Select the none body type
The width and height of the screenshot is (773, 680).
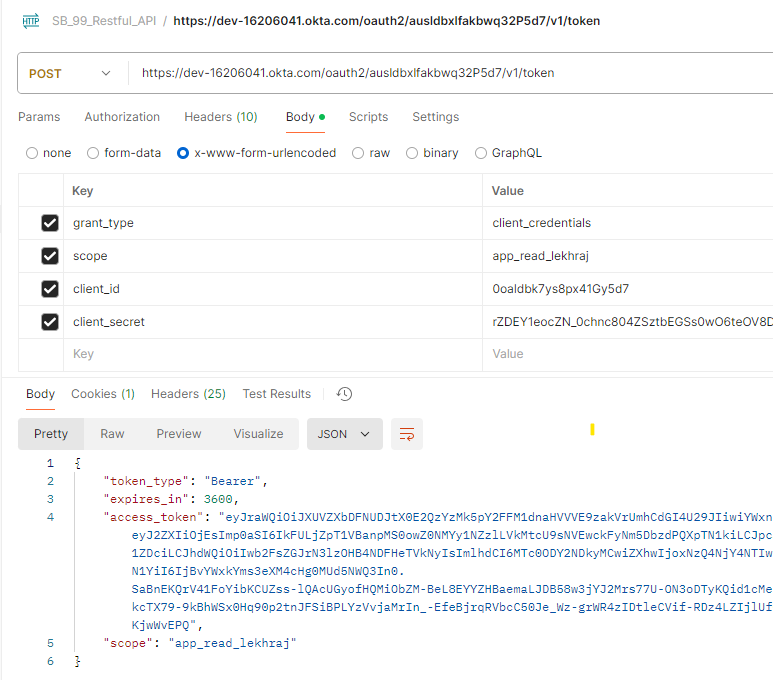32,153
